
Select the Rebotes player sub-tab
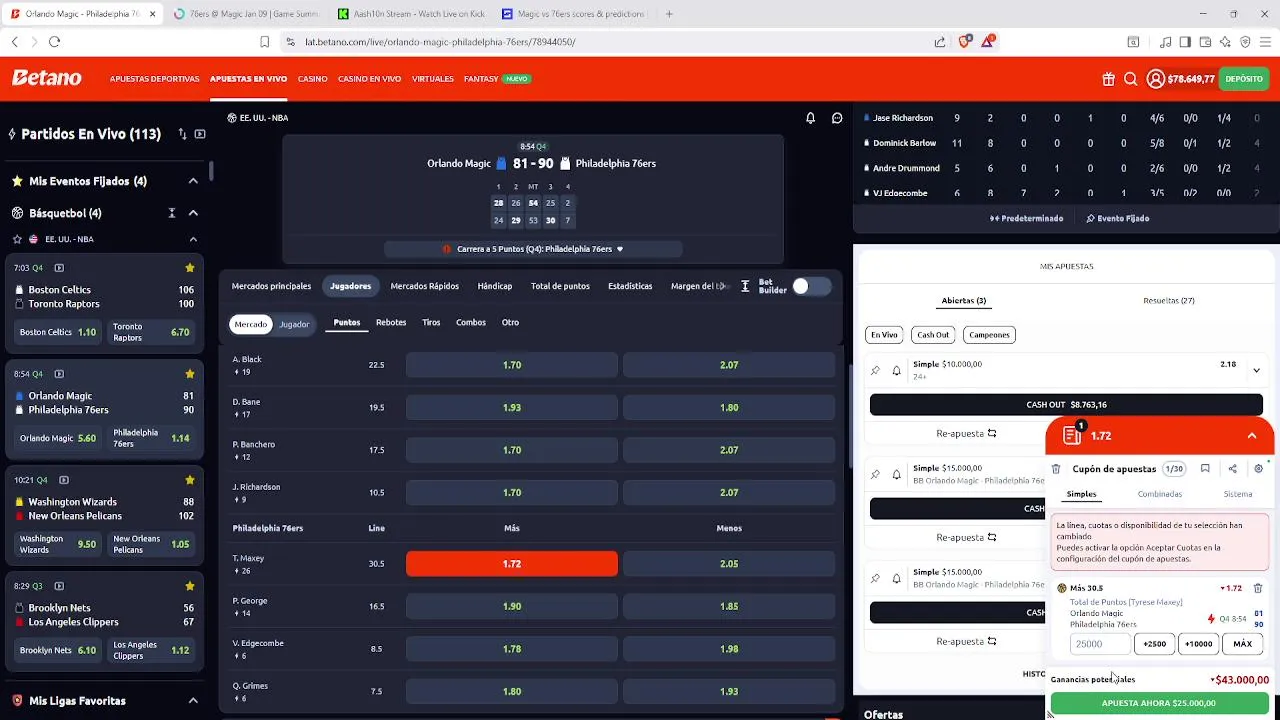391,322
